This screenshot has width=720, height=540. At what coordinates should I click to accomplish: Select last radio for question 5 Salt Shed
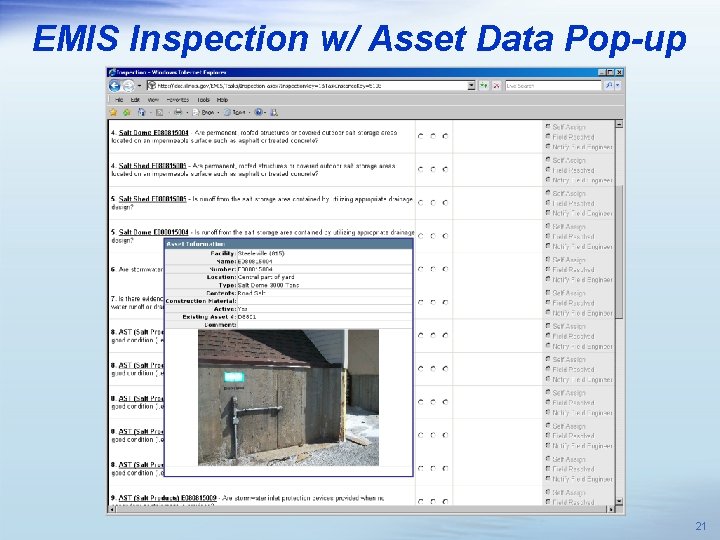pyautogui.click(x=445, y=202)
